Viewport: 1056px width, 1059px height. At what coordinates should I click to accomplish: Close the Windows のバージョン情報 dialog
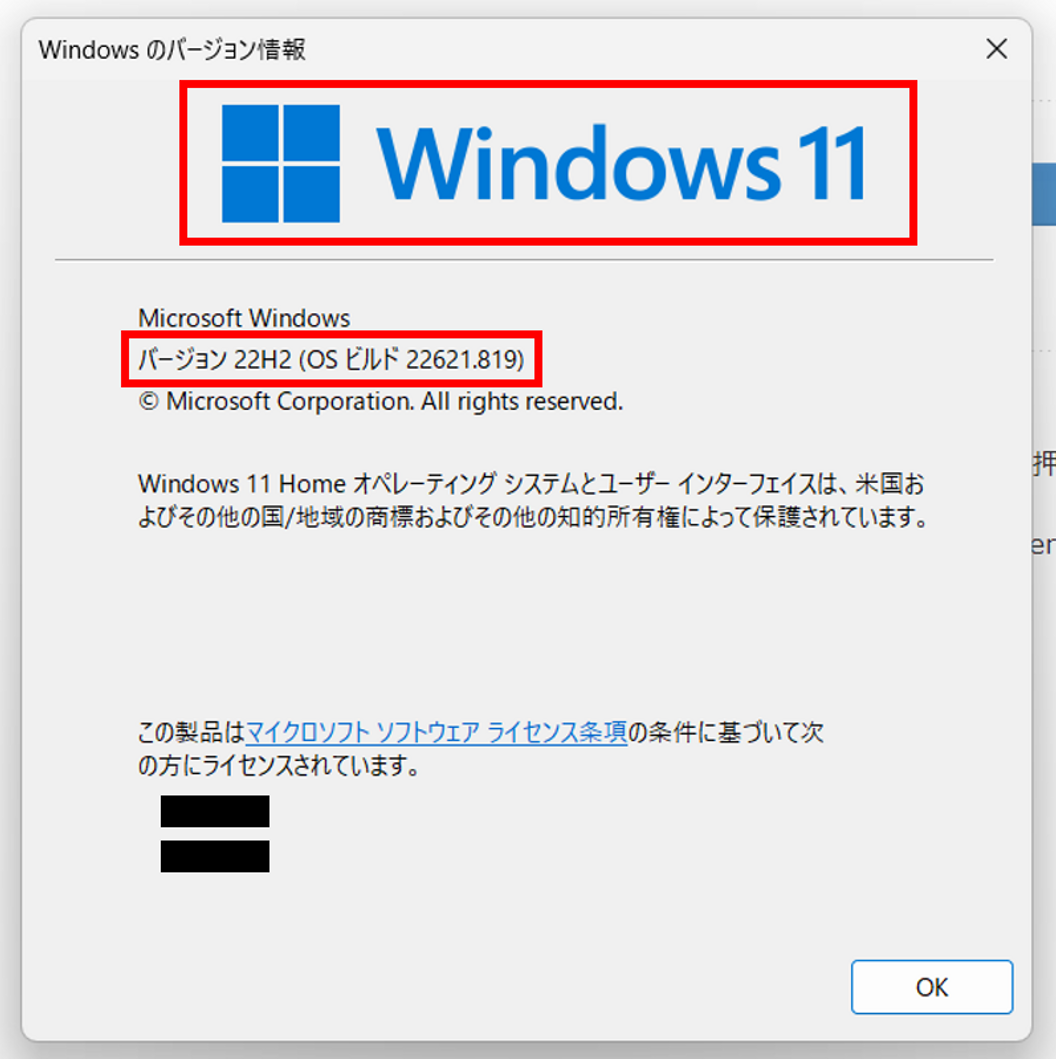point(997,49)
